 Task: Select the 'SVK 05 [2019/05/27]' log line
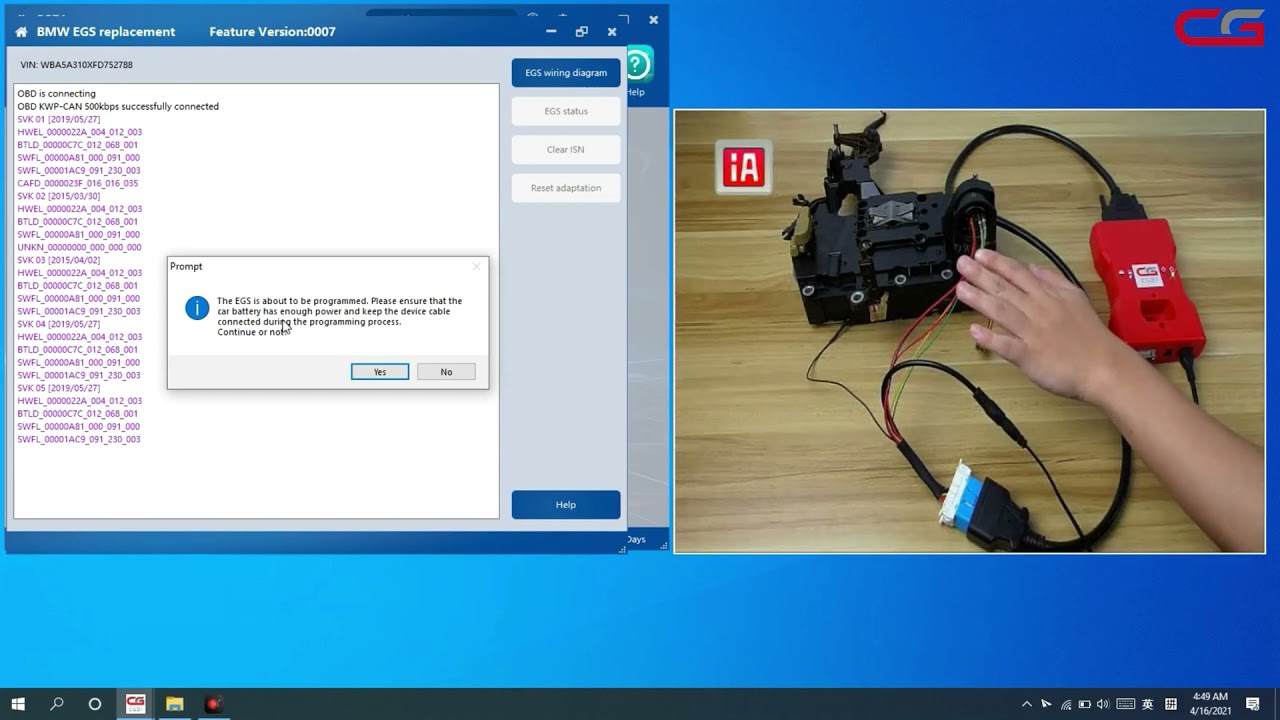click(58, 388)
